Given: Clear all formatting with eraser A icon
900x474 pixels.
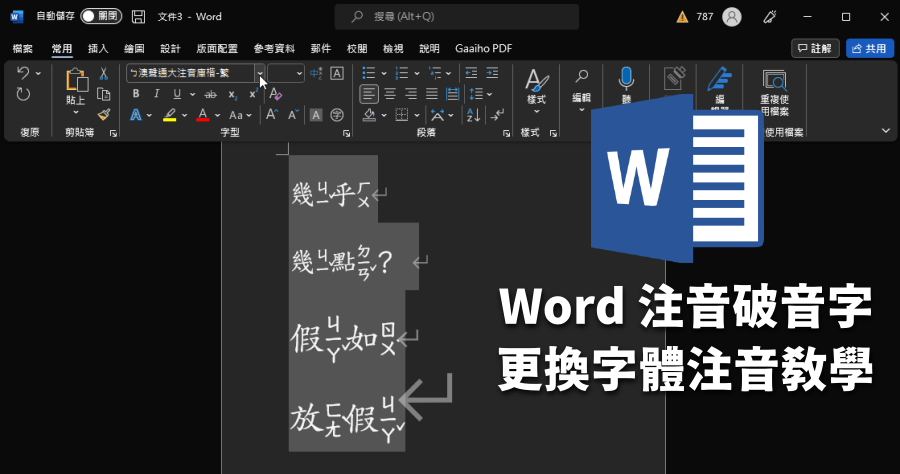Looking at the screenshot, I should [x=276, y=94].
